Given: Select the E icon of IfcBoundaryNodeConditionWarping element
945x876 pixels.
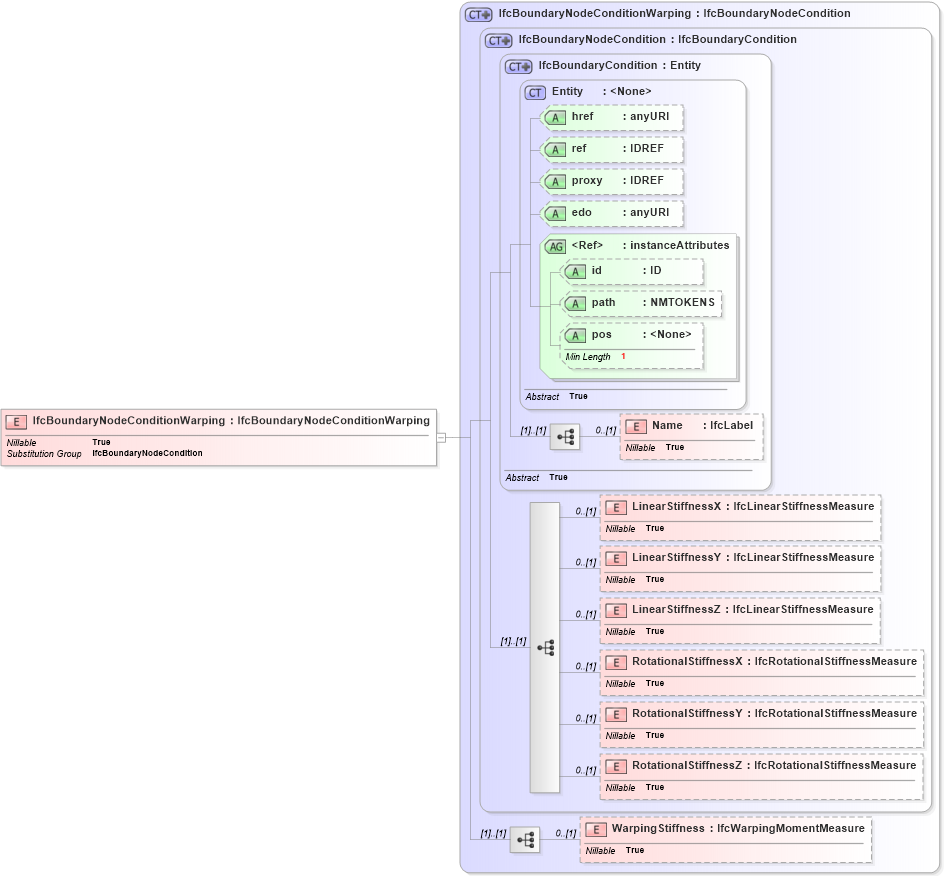Looking at the screenshot, I should point(16,421).
